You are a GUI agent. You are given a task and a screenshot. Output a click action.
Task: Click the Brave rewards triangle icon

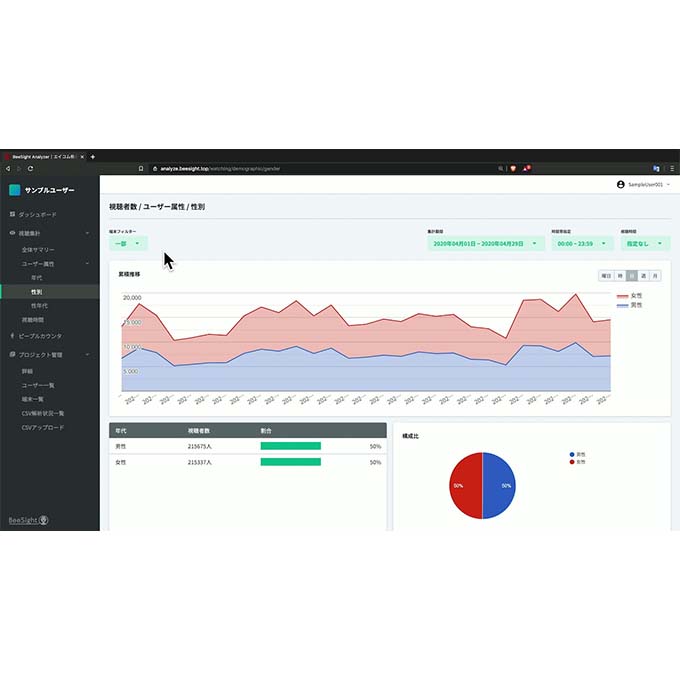[x=526, y=168]
